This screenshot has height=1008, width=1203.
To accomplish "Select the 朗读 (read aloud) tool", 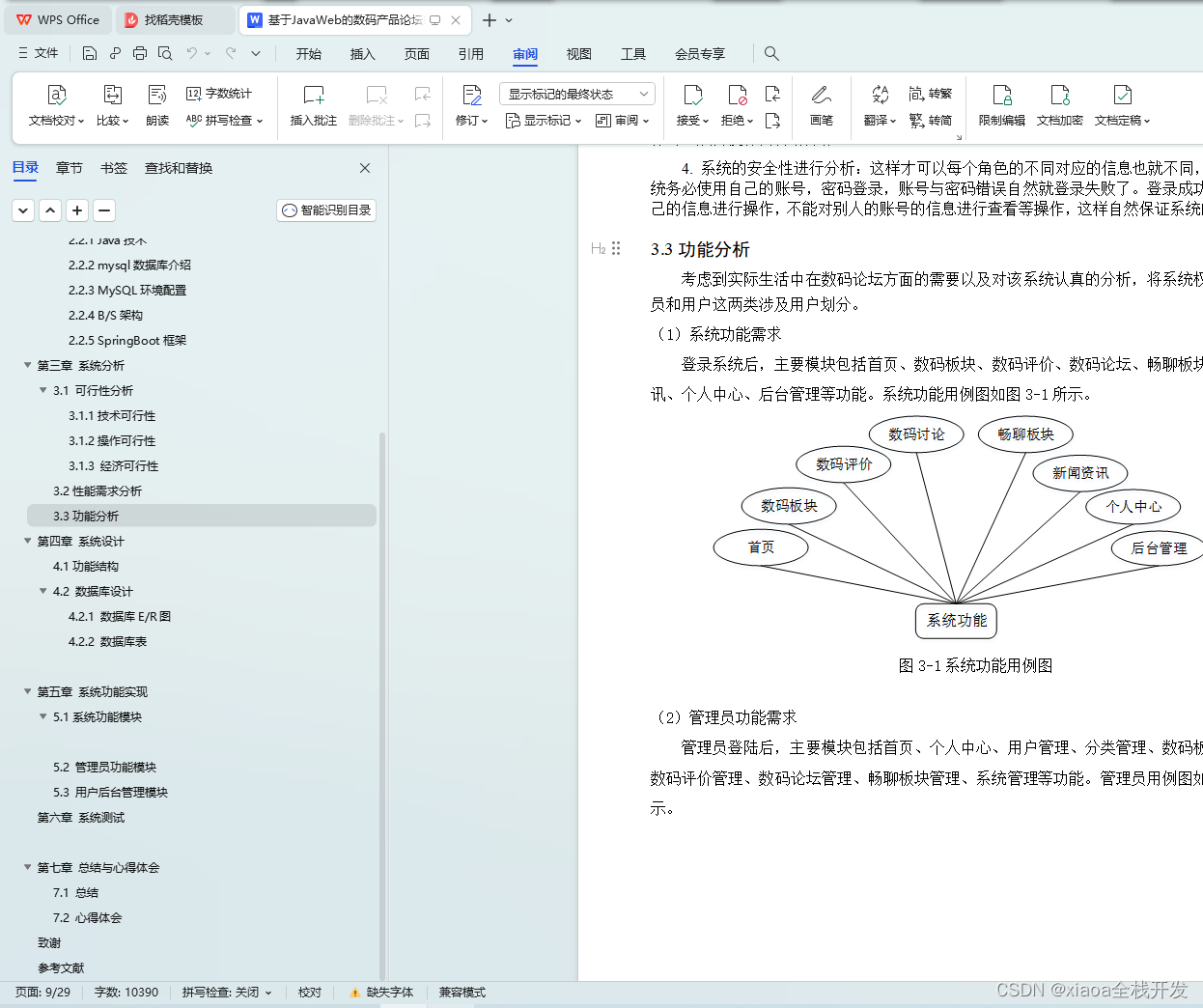I will click(x=156, y=103).
